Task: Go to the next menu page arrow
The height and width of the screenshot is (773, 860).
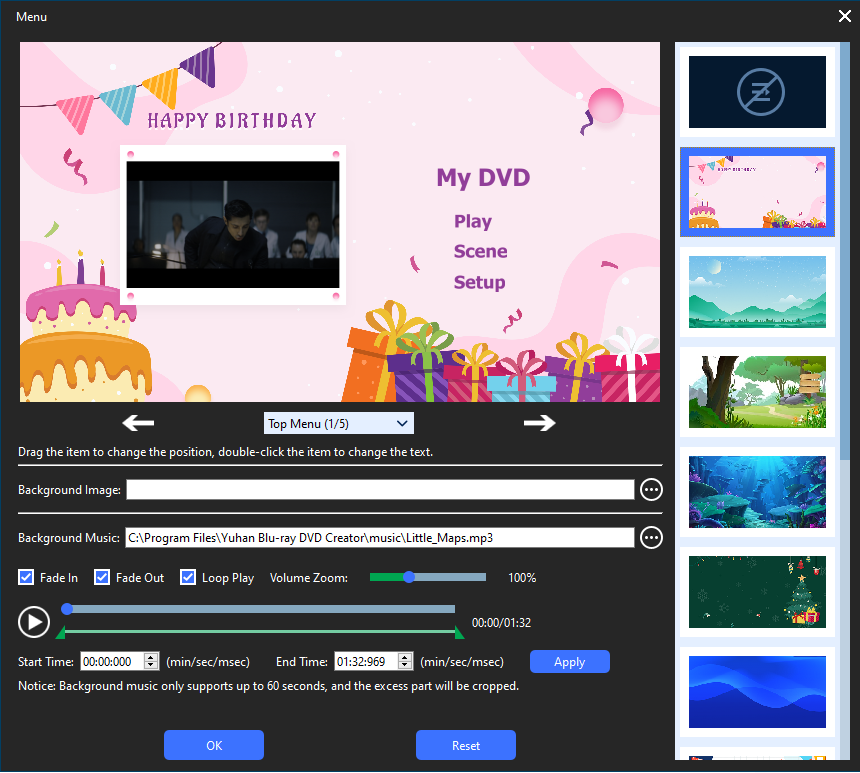Action: coord(539,423)
